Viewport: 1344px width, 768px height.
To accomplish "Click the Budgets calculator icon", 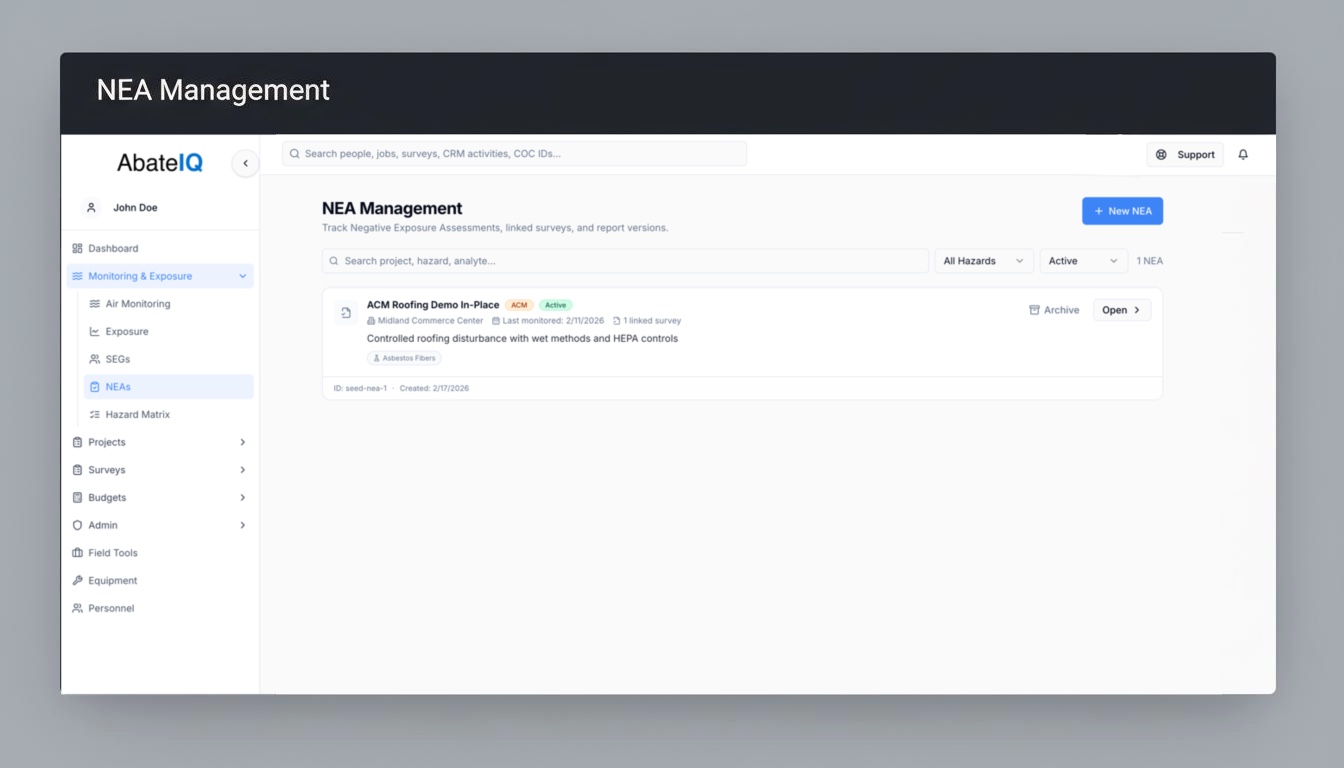I will click(x=77, y=497).
